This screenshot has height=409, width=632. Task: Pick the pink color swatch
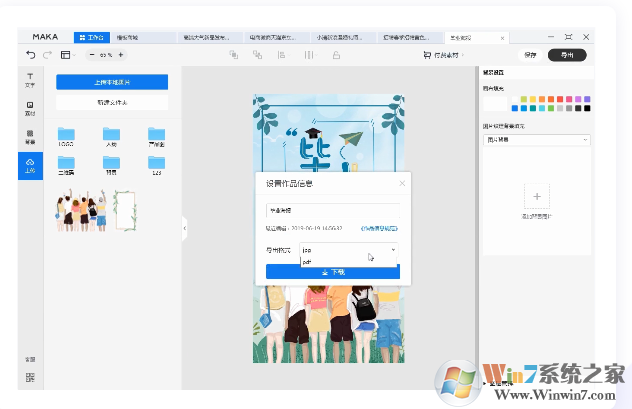[x=569, y=99]
